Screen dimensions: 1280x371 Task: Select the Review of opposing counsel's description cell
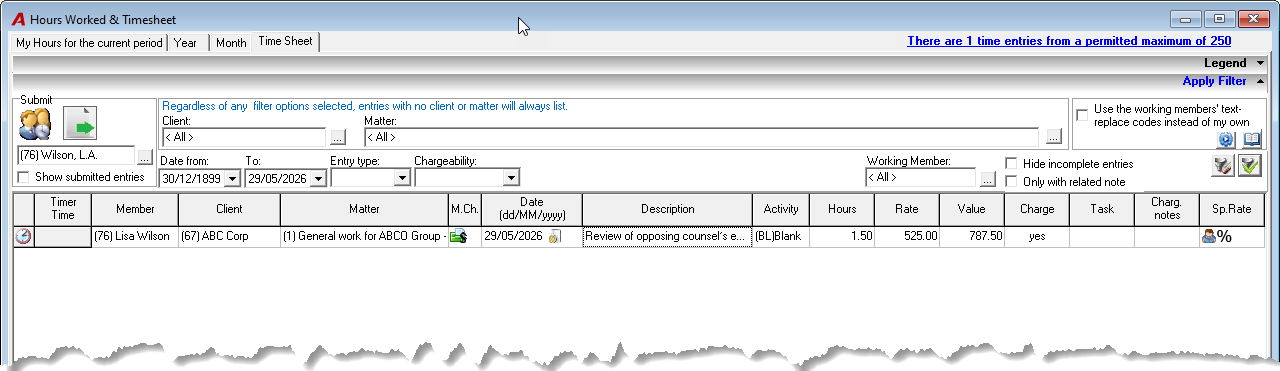click(x=667, y=237)
